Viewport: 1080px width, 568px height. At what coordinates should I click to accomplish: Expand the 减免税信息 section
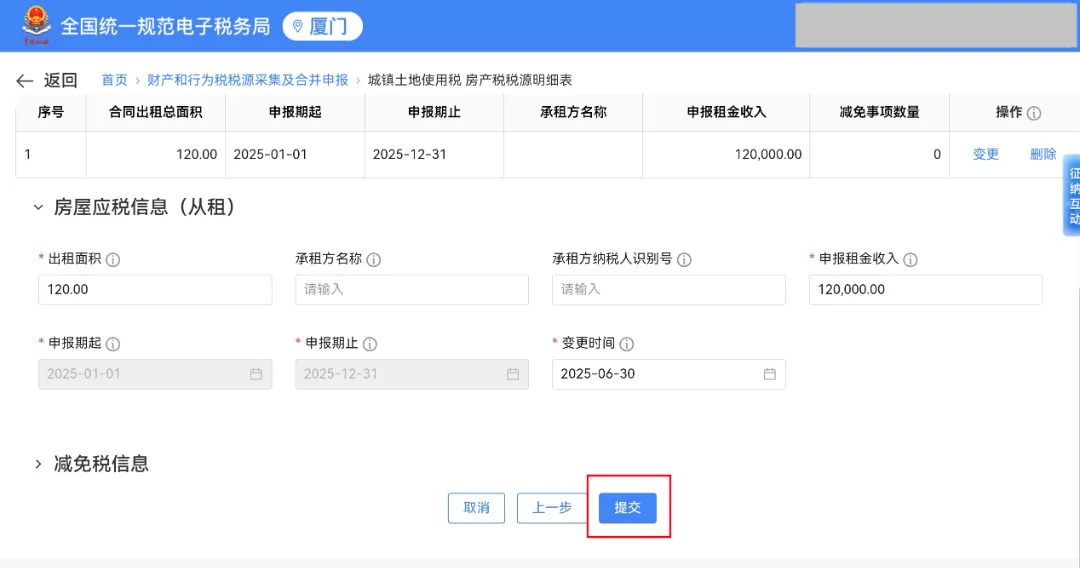[38, 464]
